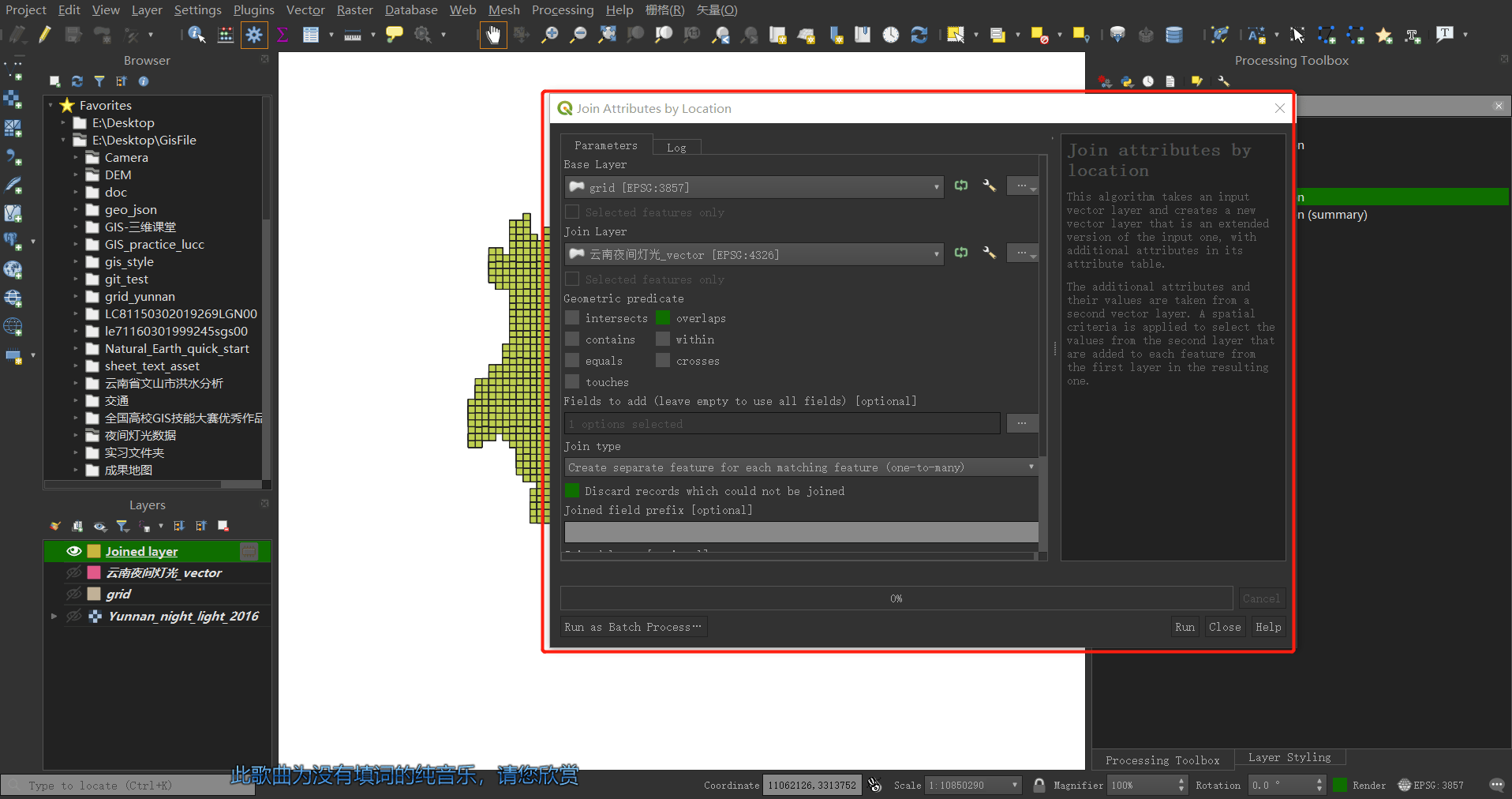Viewport: 1512px width, 799px height.
Task: Open advanced options wrench for Join Layer
Action: [989, 253]
